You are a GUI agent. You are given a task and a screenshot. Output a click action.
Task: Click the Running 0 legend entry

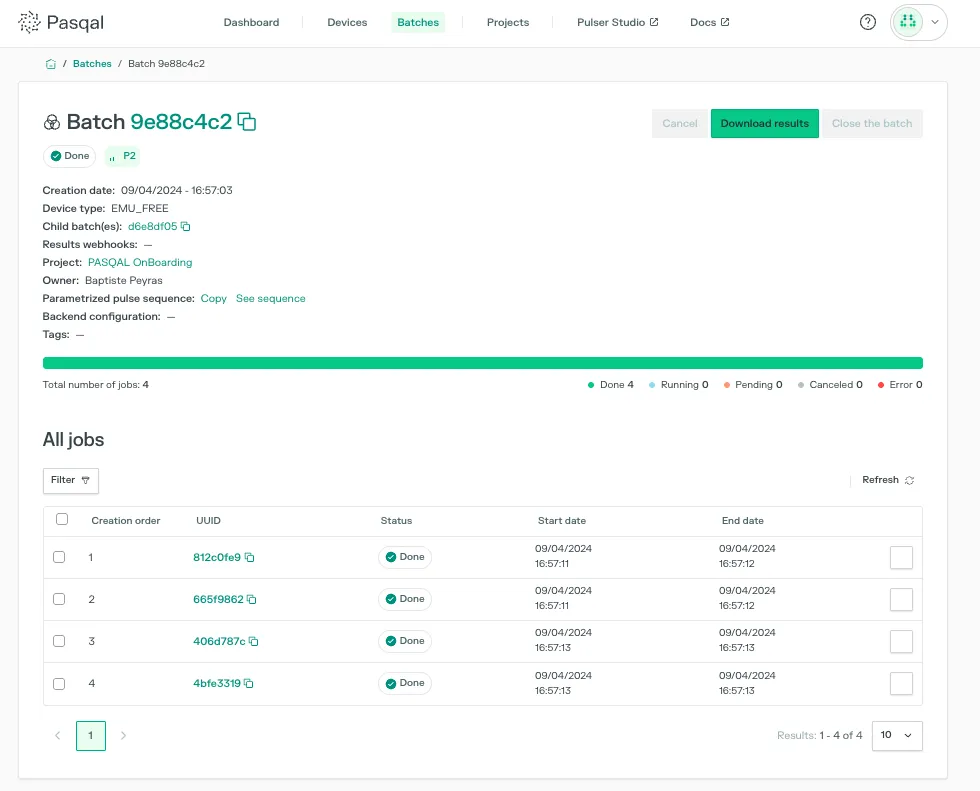click(679, 385)
